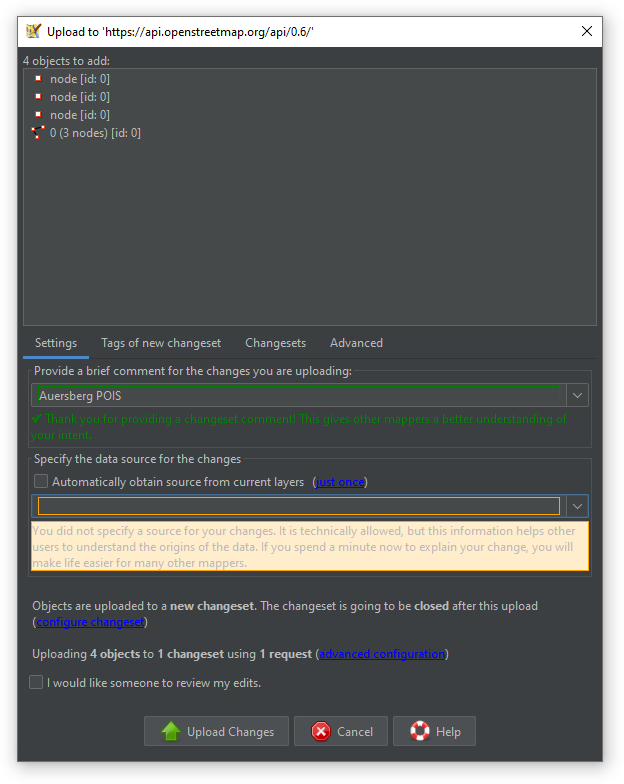This screenshot has height=784, width=624.
Task: Click the way icon with 3 nodes
Action: 38,133
